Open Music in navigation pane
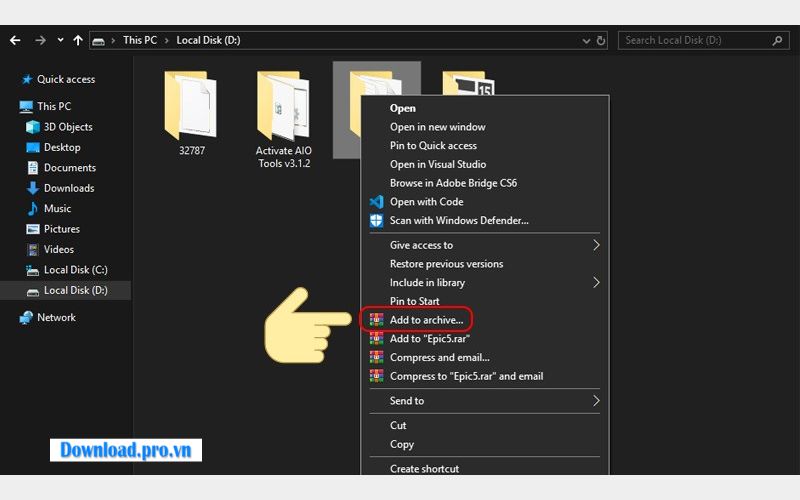This screenshot has width=800, height=500. click(x=57, y=208)
